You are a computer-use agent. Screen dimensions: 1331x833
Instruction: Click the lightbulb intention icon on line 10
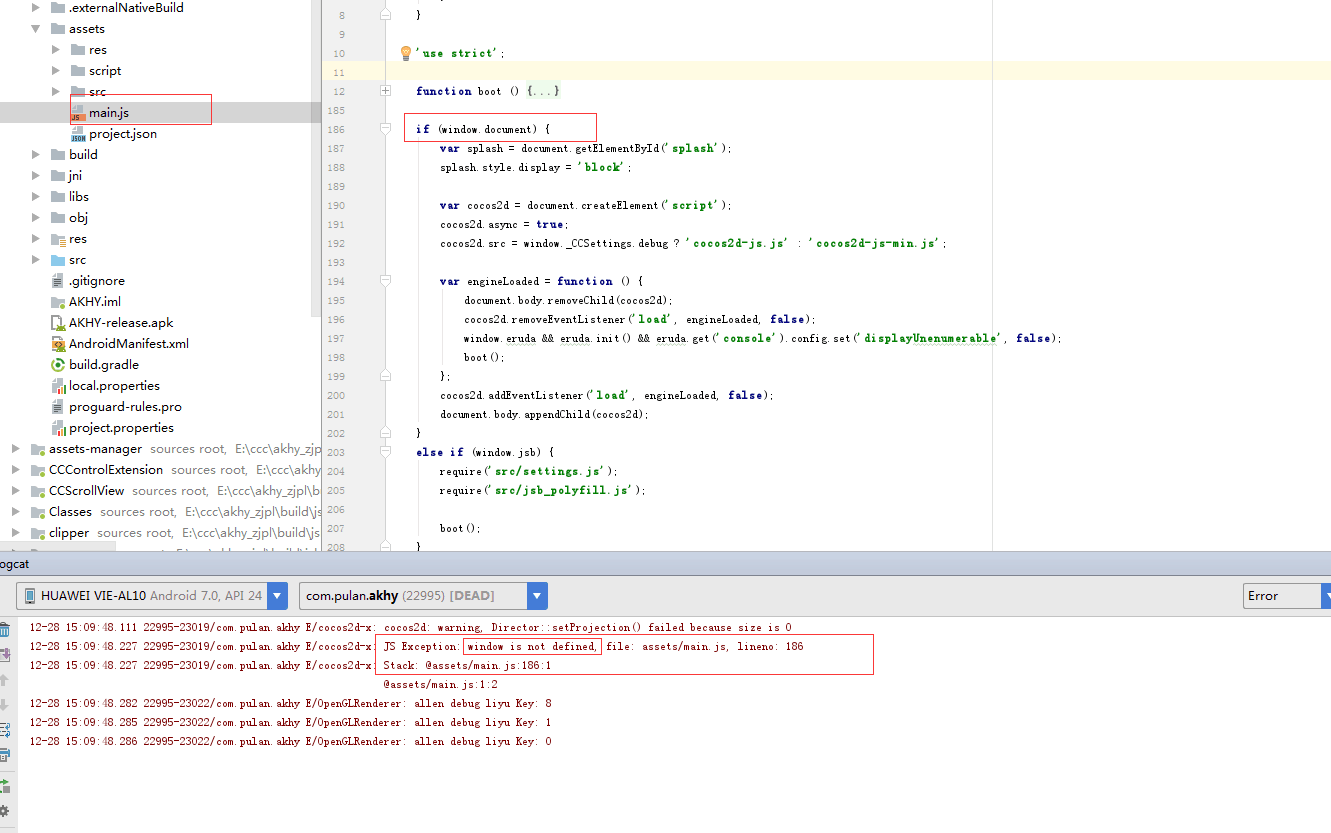[x=406, y=53]
